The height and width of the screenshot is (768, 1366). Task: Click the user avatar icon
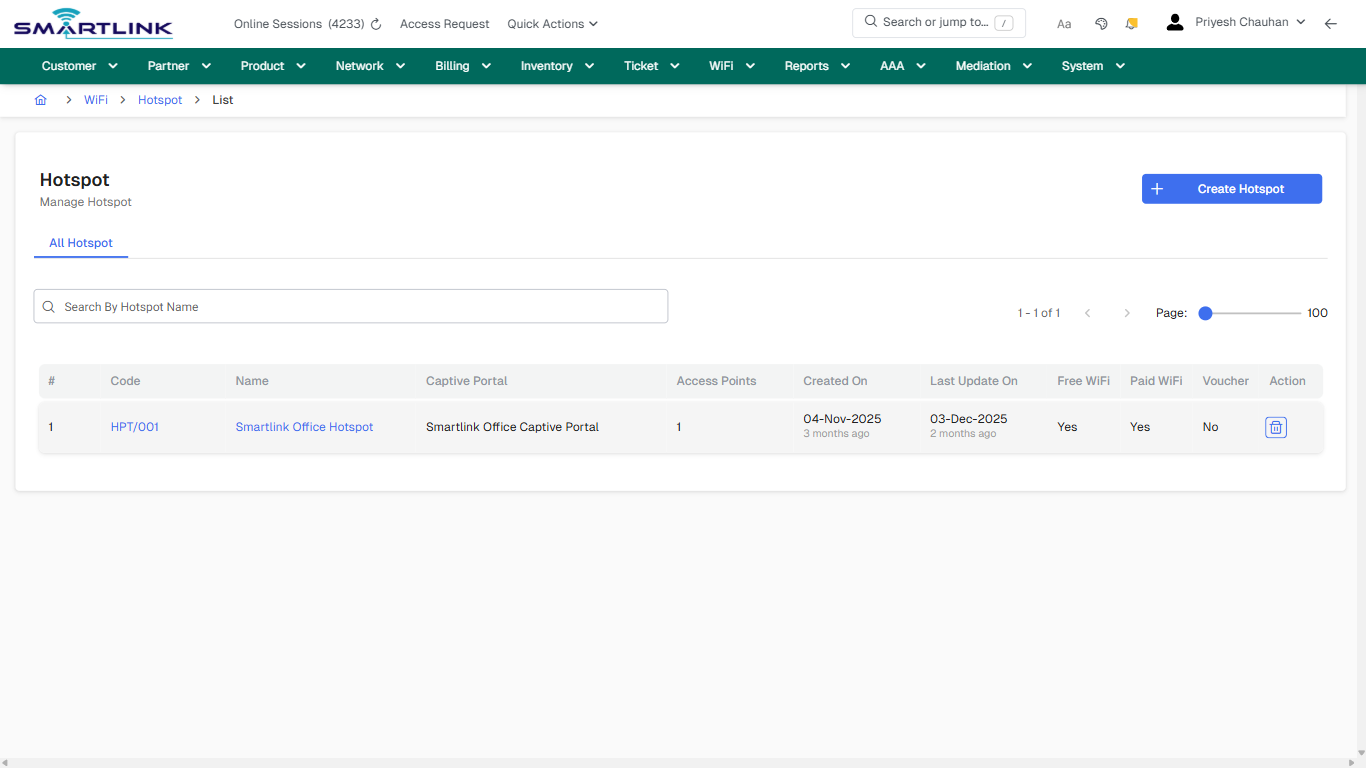[x=1174, y=21]
